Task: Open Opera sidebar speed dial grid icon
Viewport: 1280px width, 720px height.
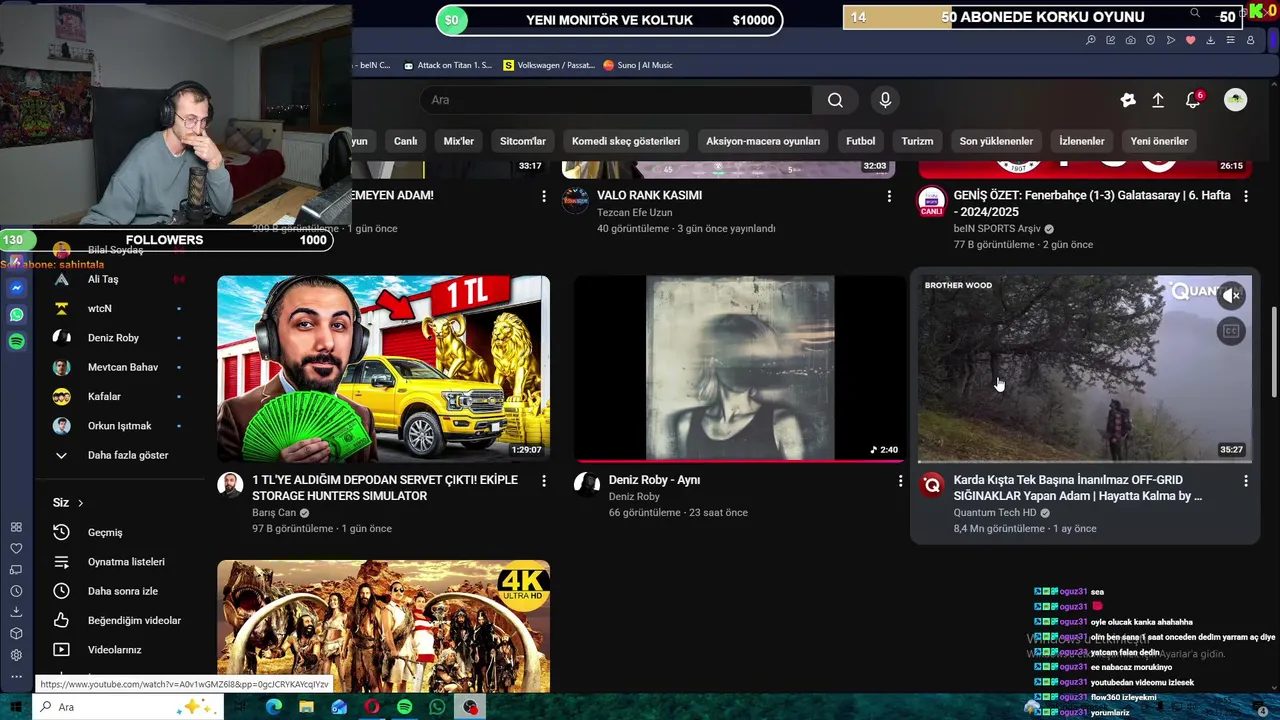Action: (x=16, y=527)
